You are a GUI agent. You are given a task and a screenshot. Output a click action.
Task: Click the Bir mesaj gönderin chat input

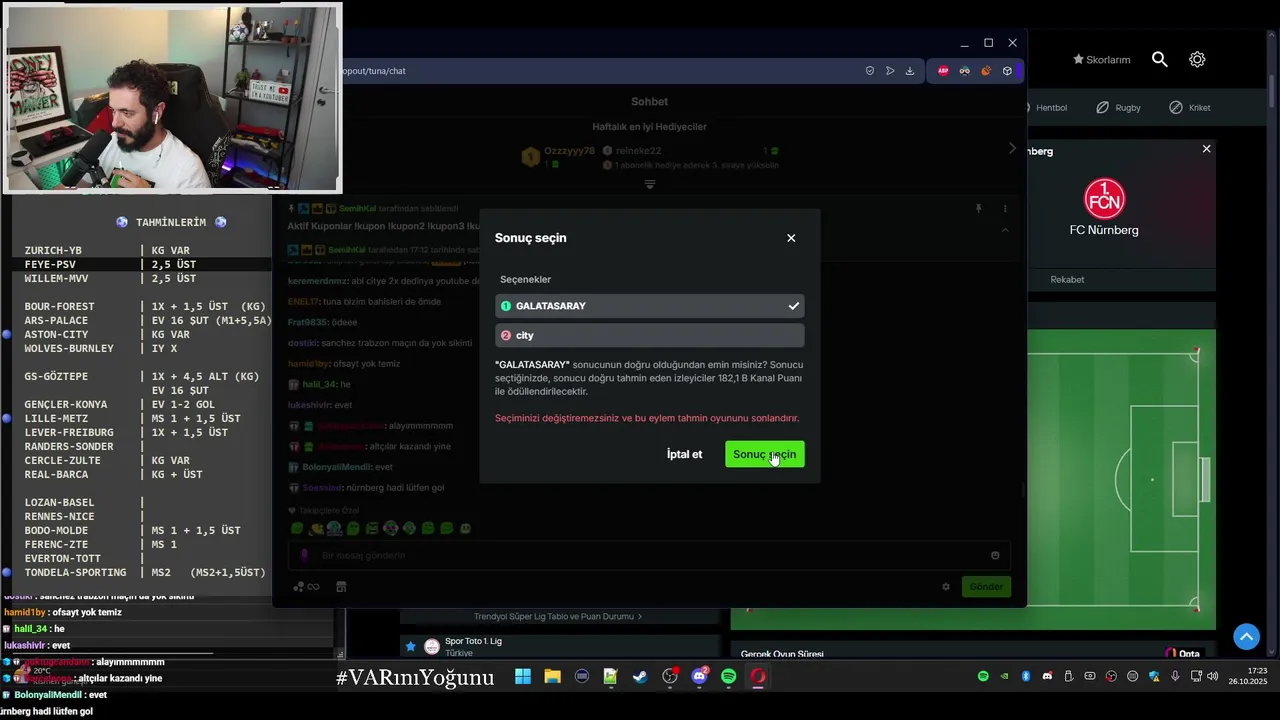(650, 555)
